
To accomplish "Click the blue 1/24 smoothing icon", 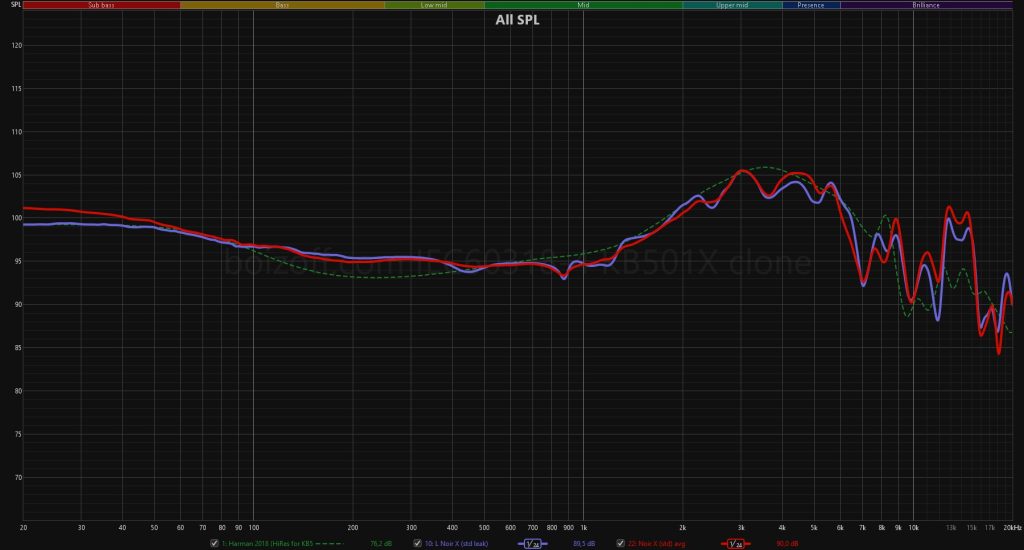I will point(533,543).
